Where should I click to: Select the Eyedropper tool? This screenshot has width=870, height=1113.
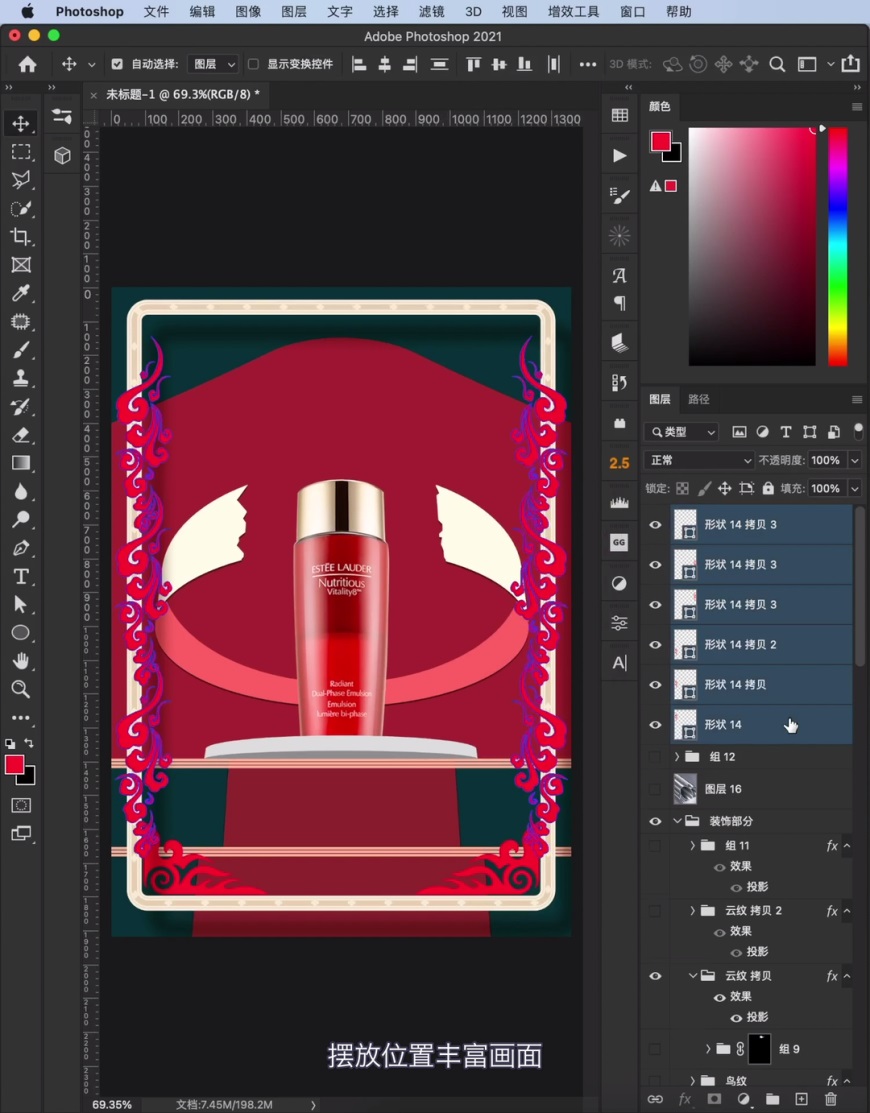tap(21, 293)
